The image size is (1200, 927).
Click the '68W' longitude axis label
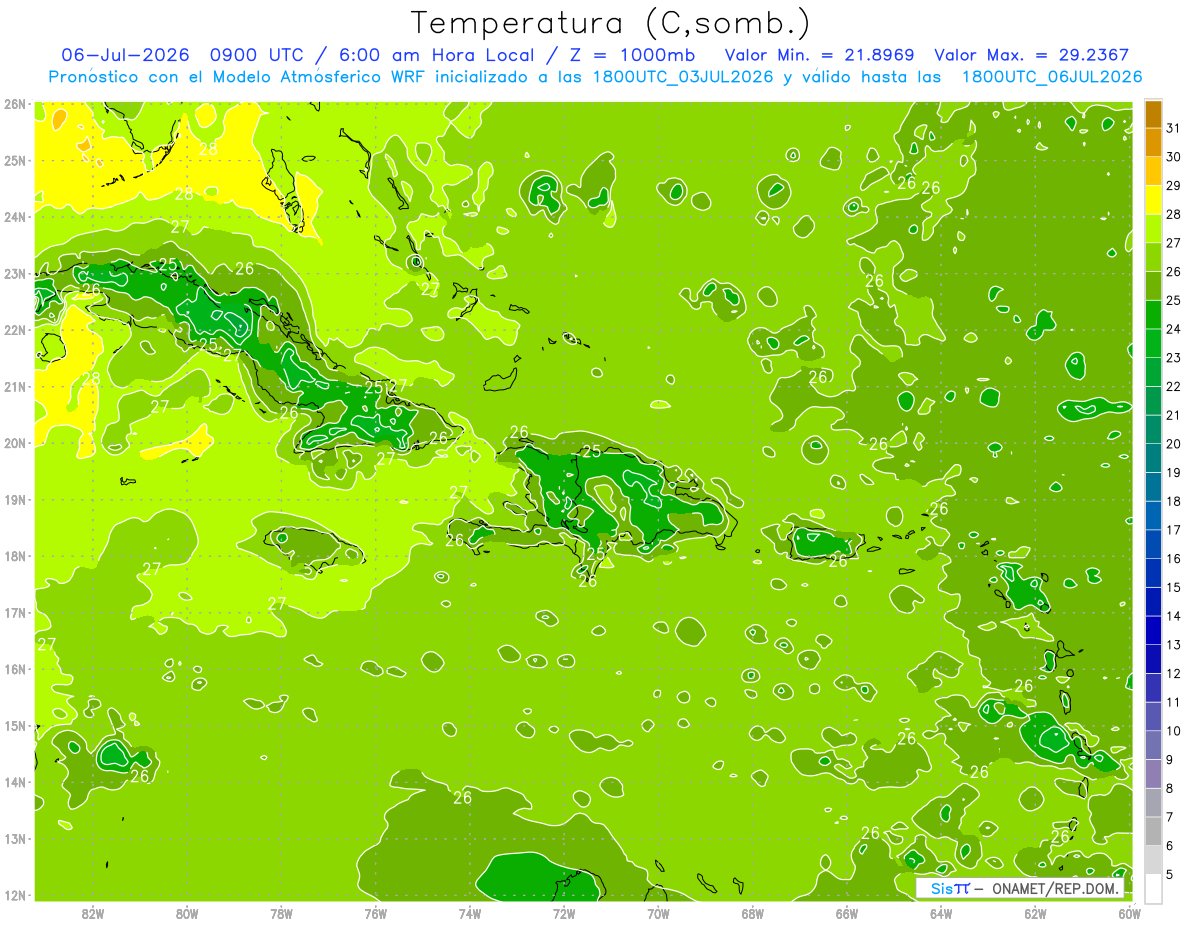752,913
